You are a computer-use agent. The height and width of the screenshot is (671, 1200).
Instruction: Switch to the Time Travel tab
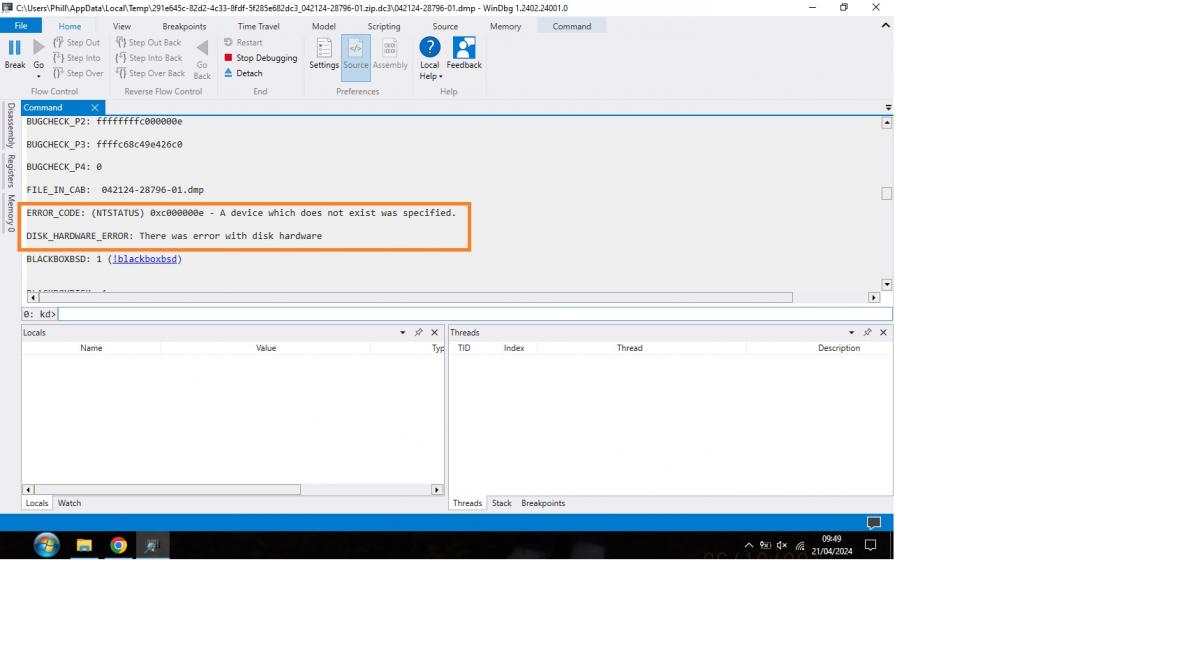click(x=259, y=26)
